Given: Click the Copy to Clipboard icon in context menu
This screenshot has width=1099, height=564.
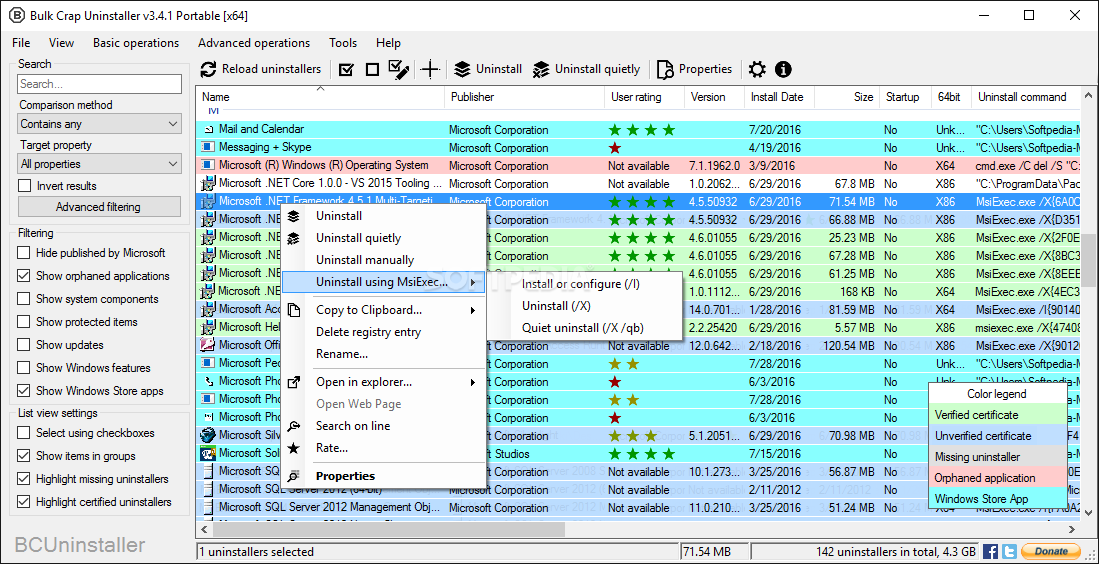Looking at the screenshot, I should [294, 310].
